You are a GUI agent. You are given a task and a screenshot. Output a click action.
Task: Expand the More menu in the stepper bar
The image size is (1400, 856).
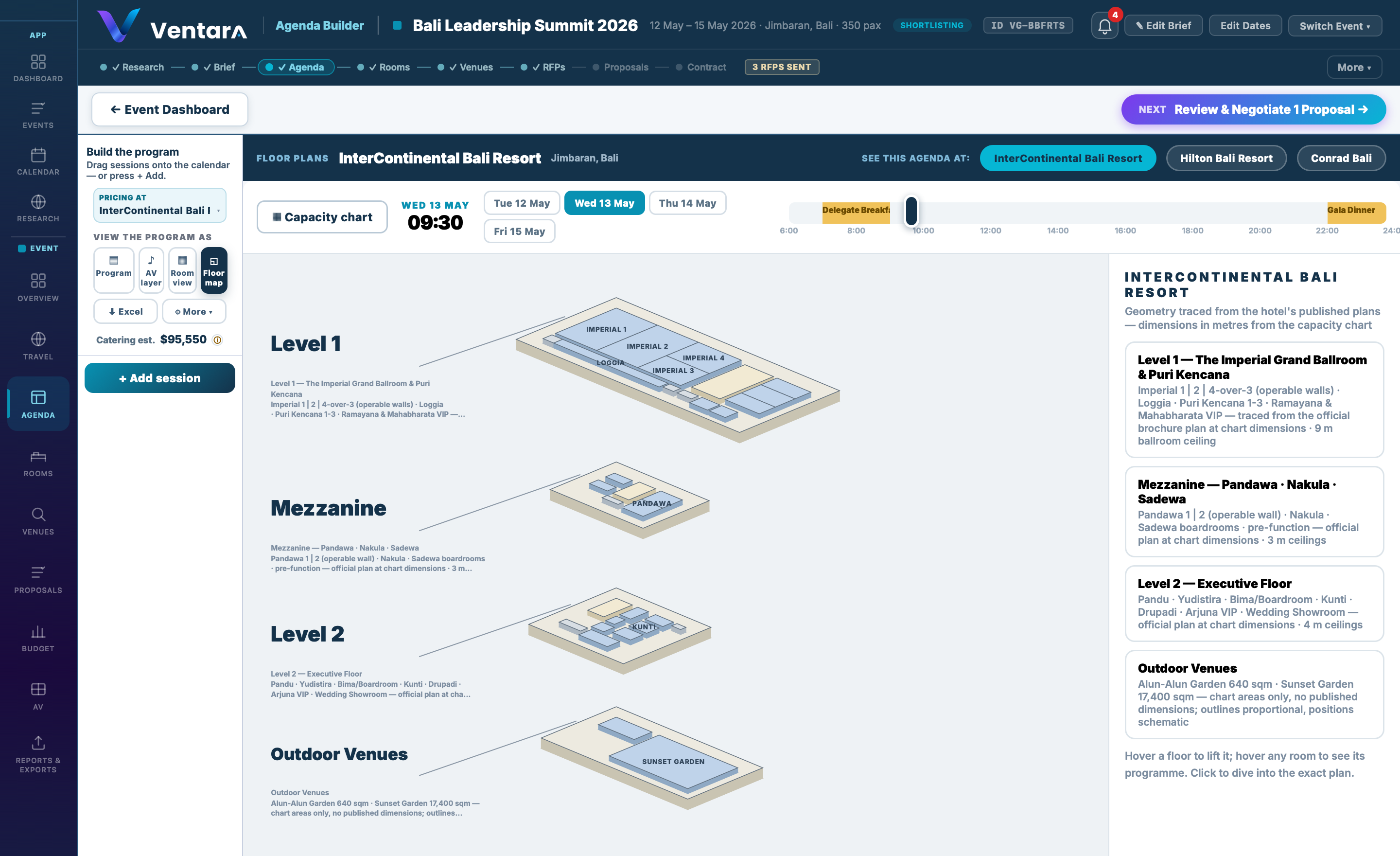(1354, 67)
